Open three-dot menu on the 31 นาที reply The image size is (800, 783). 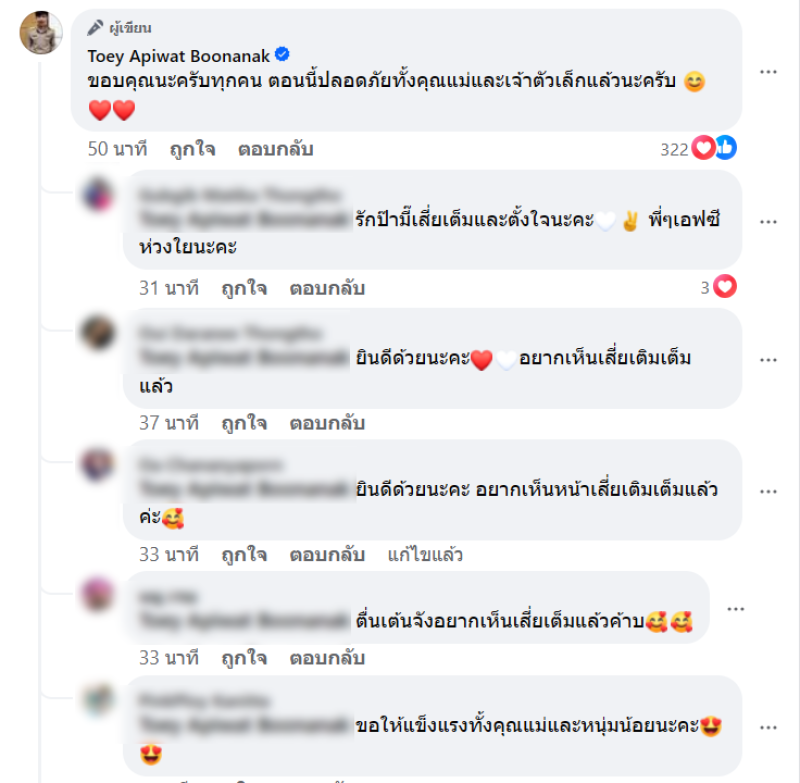768,221
